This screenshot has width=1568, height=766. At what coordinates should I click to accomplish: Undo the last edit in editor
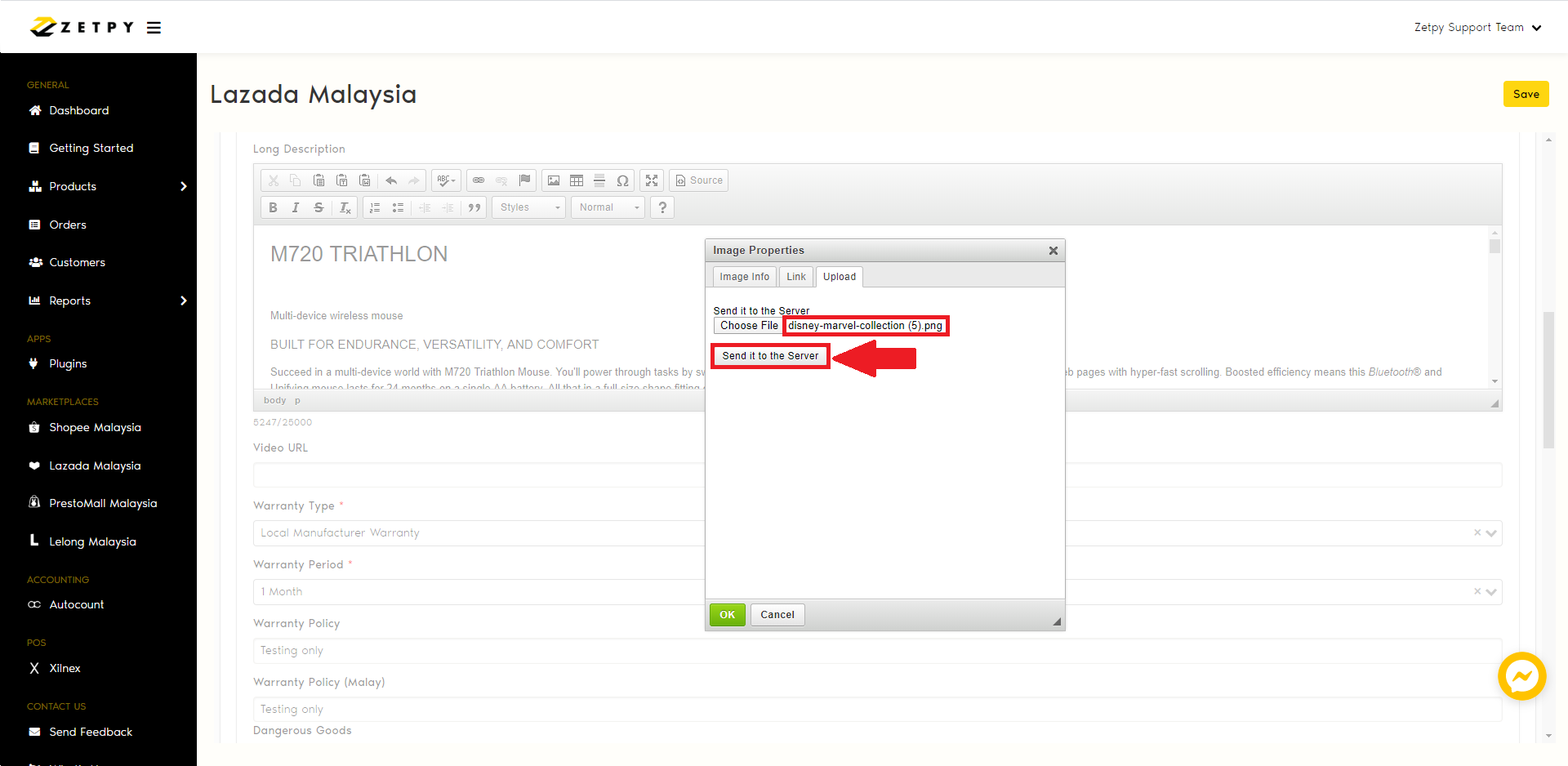tap(391, 180)
